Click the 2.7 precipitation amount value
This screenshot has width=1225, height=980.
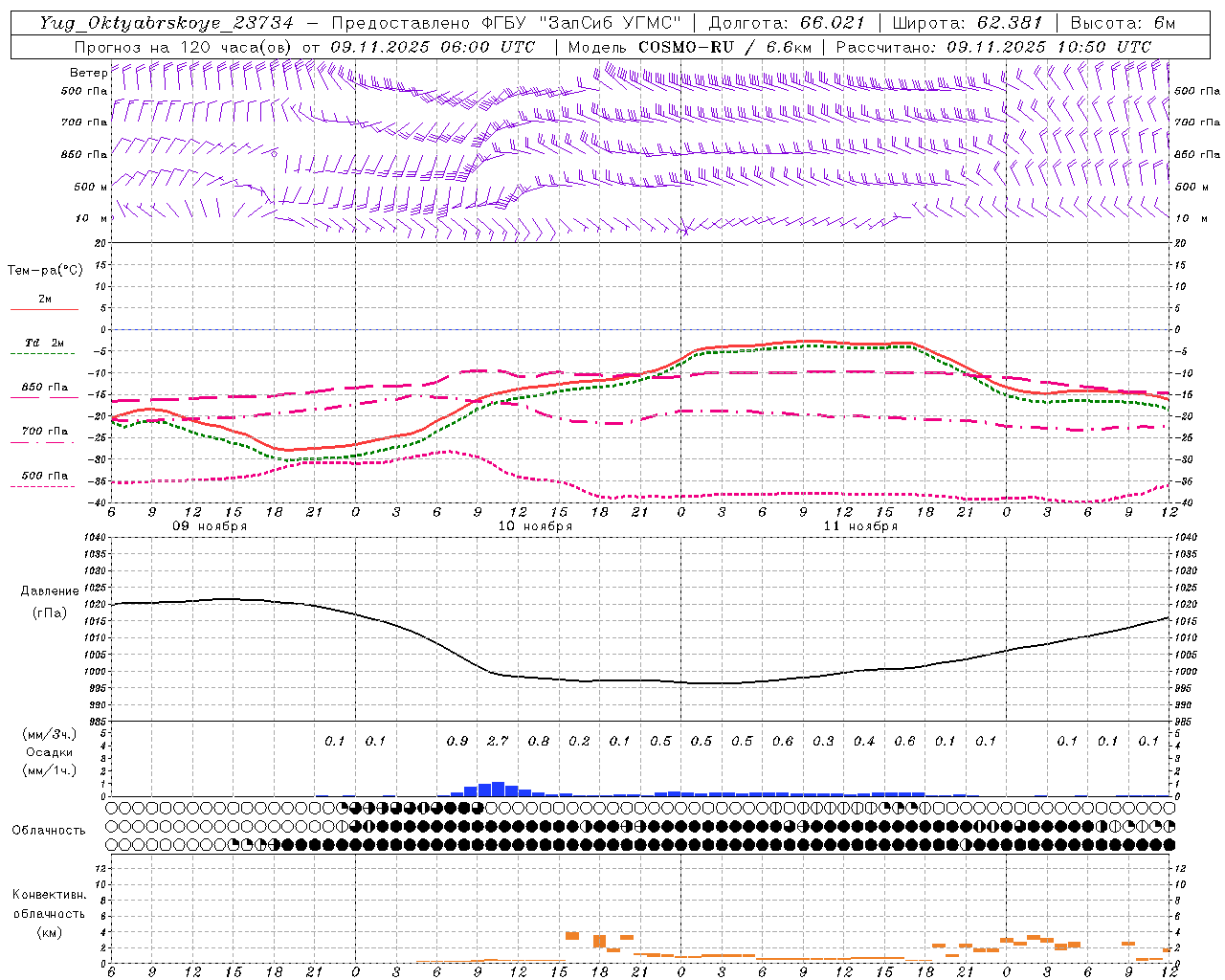point(498,742)
